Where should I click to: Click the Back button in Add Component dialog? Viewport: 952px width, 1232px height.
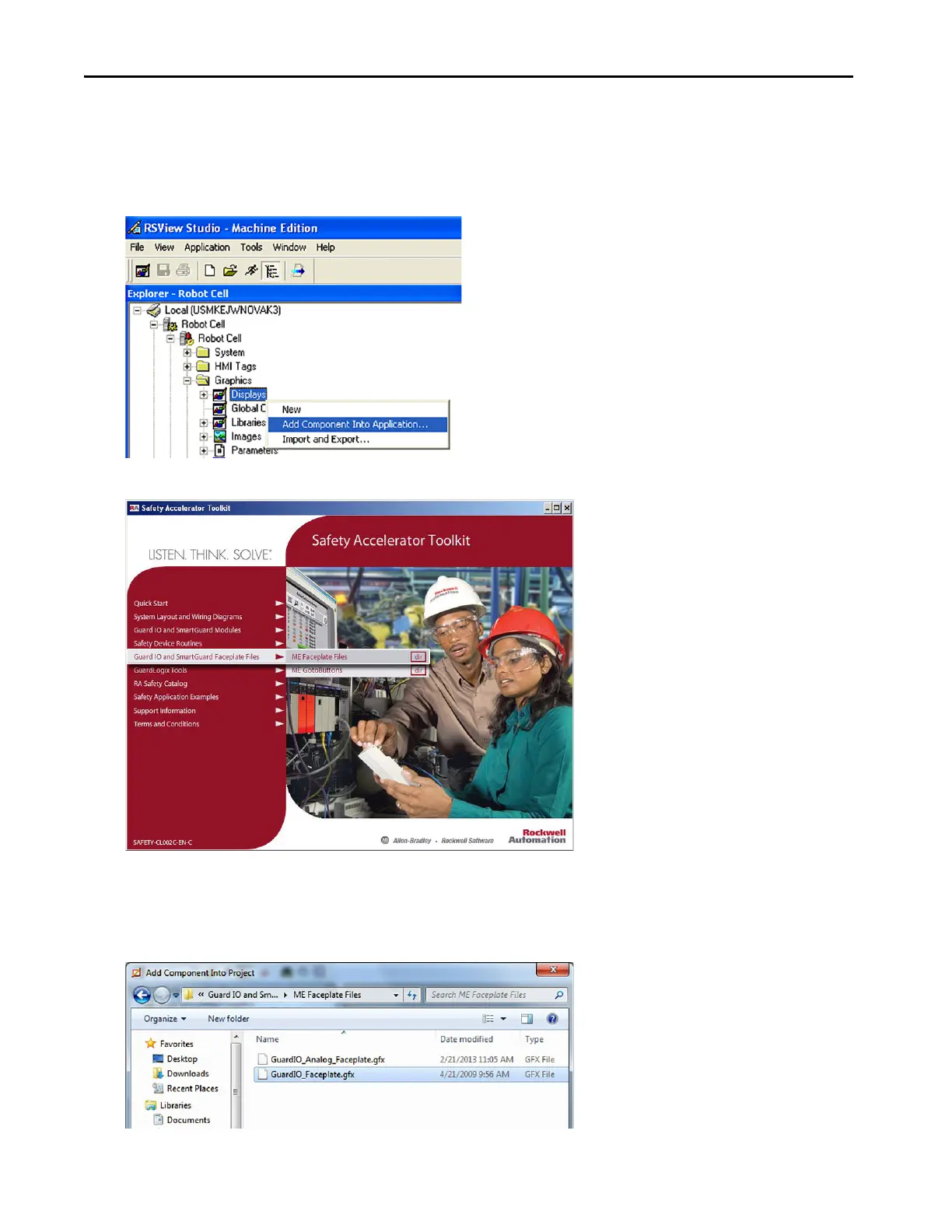142,995
